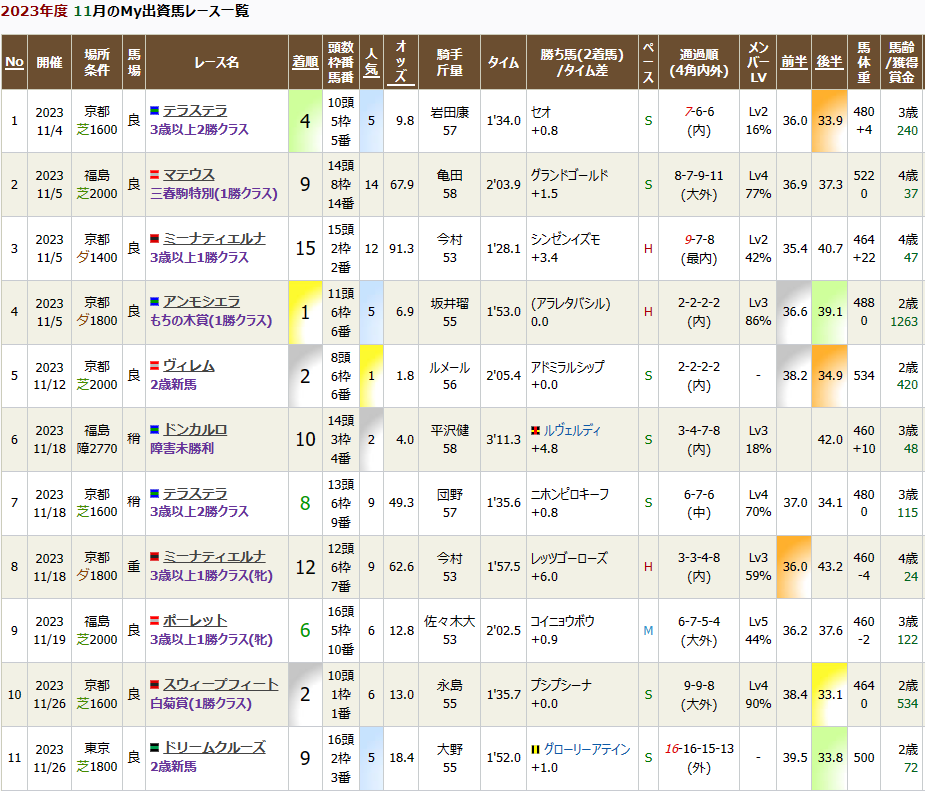
Task: Sort the table by 着順 column header
Action: coord(305,62)
